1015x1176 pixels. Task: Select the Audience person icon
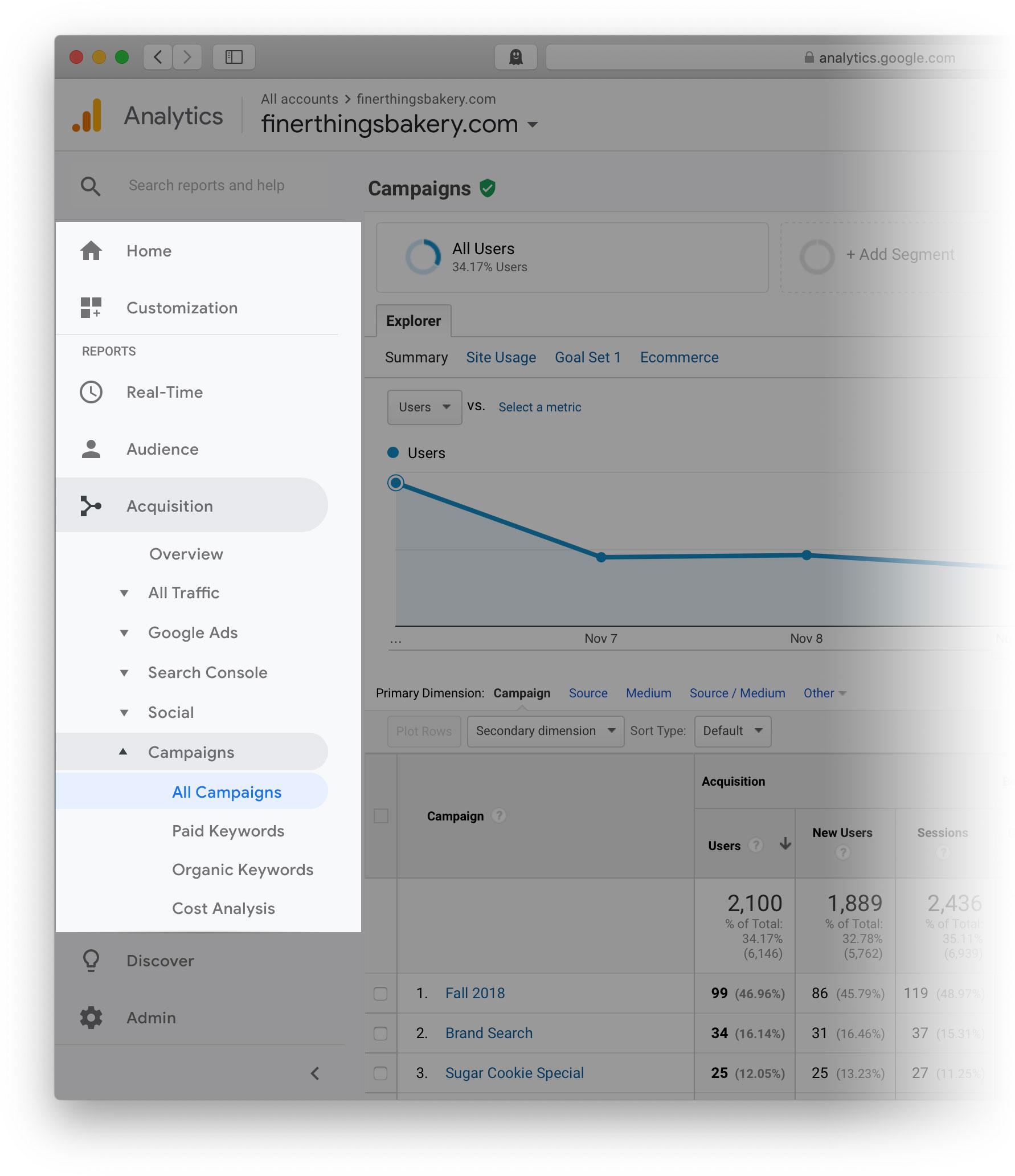pos(91,449)
